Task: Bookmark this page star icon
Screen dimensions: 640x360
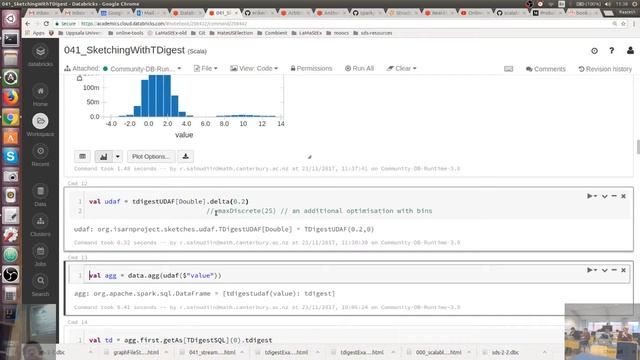Action: tap(623, 24)
